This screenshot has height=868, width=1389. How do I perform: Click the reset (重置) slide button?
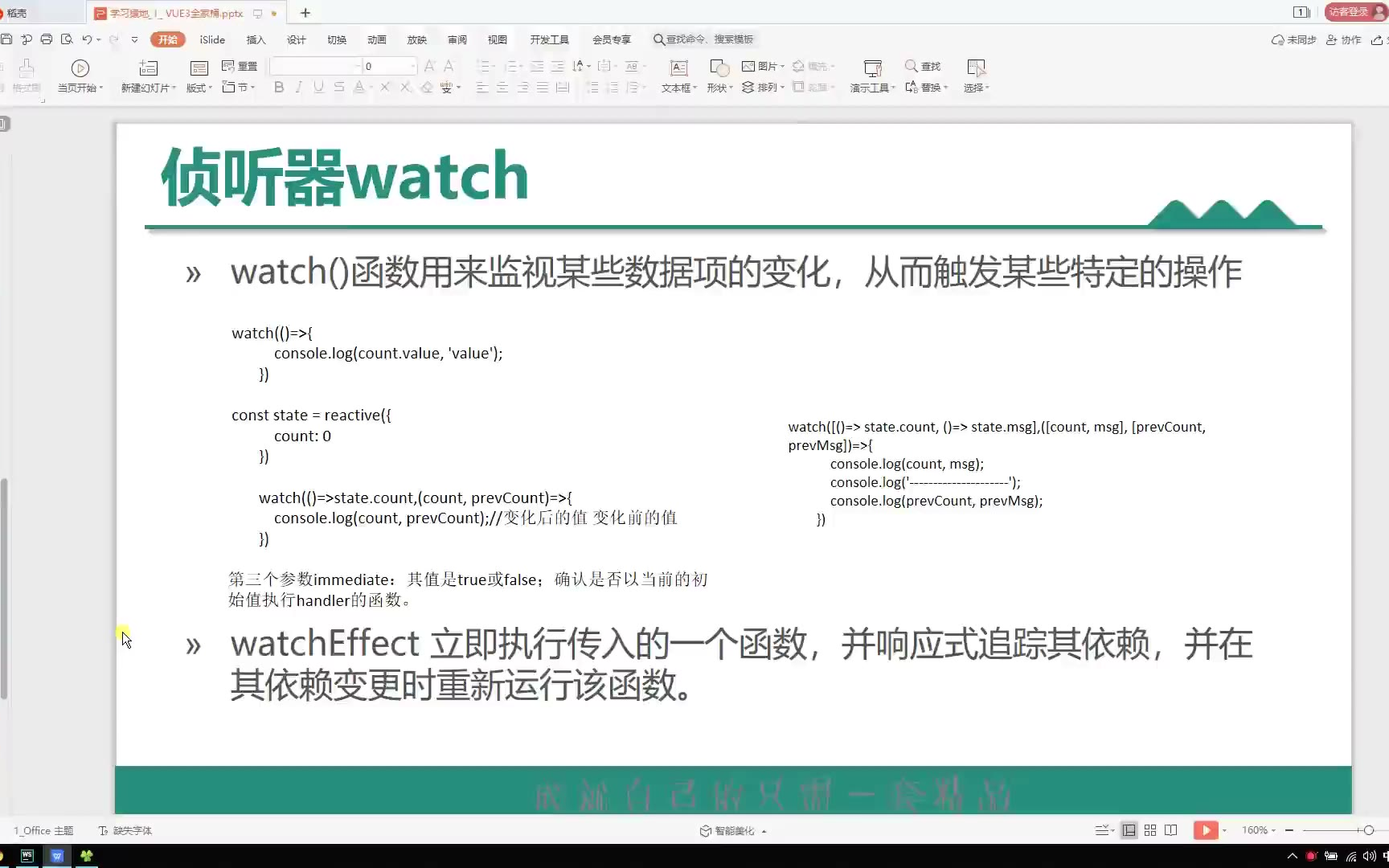(240, 66)
